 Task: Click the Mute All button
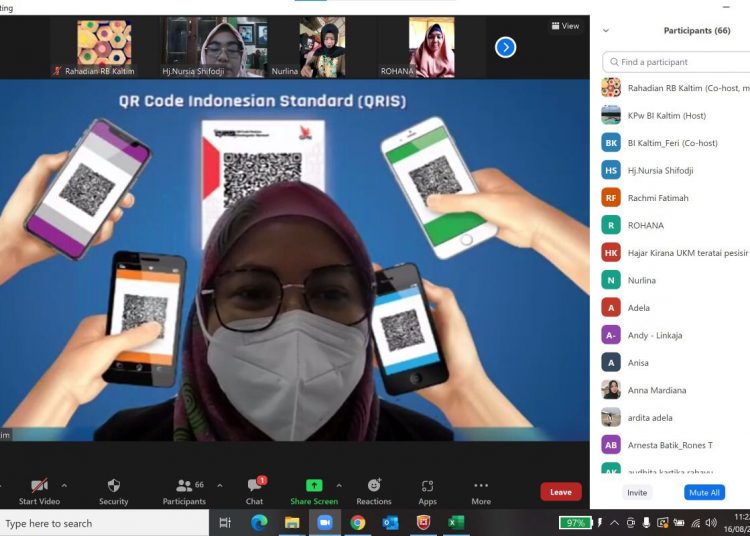704,492
